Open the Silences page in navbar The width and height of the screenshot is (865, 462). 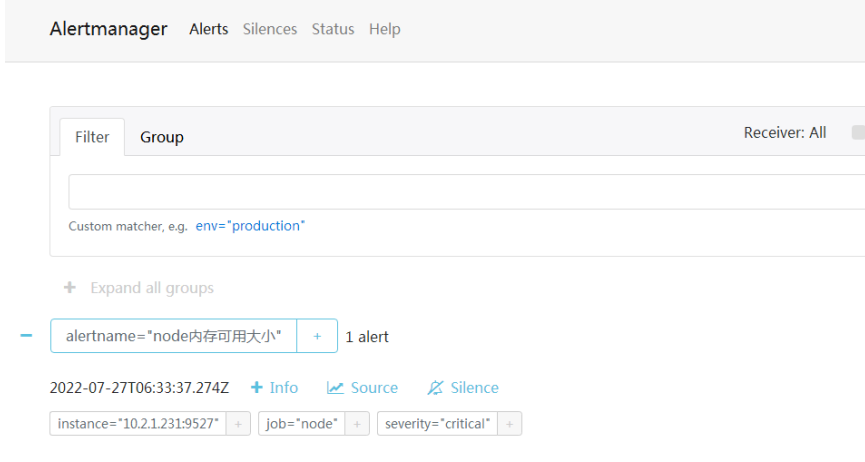(270, 29)
